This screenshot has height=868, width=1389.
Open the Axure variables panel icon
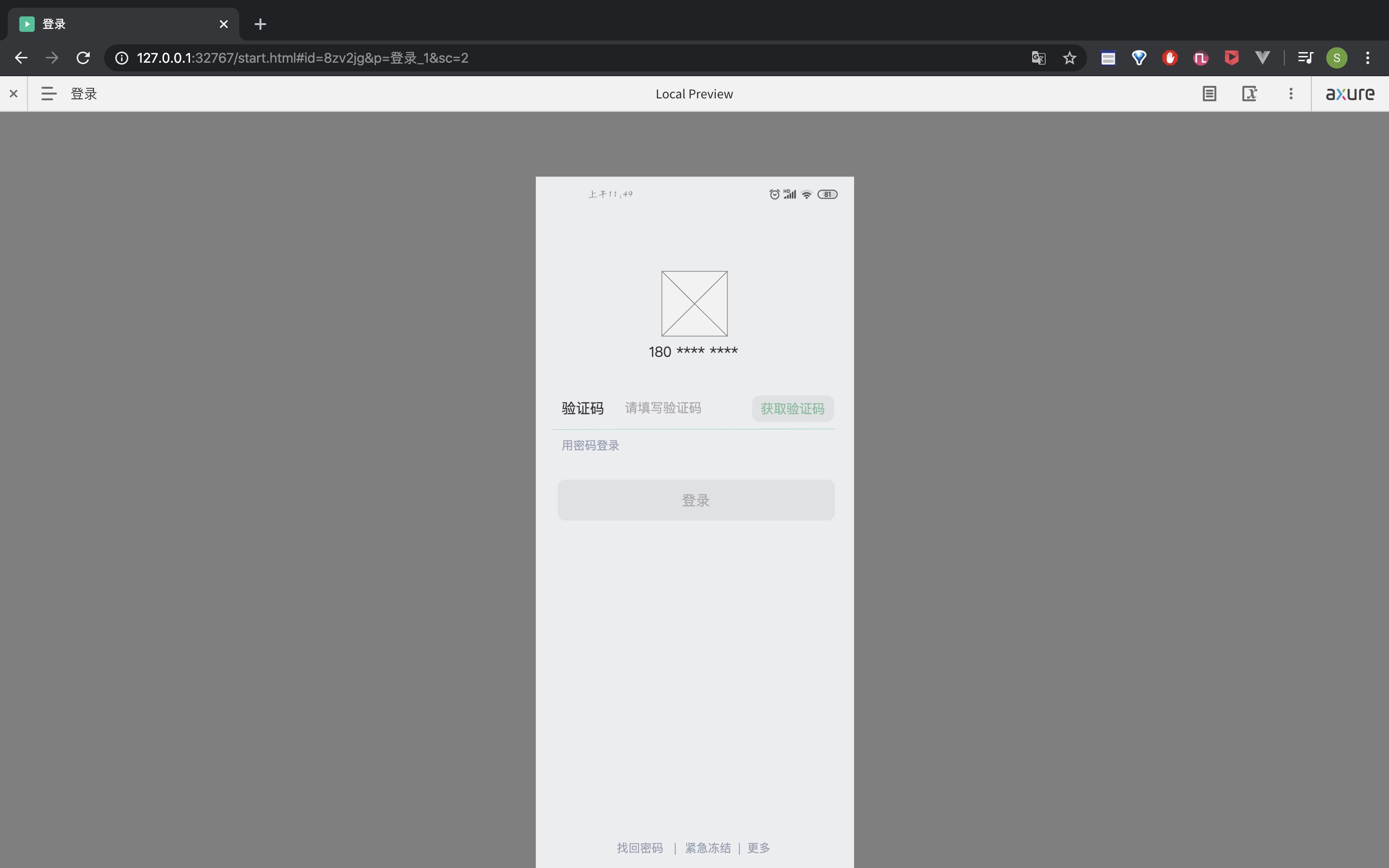[x=1250, y=94]
